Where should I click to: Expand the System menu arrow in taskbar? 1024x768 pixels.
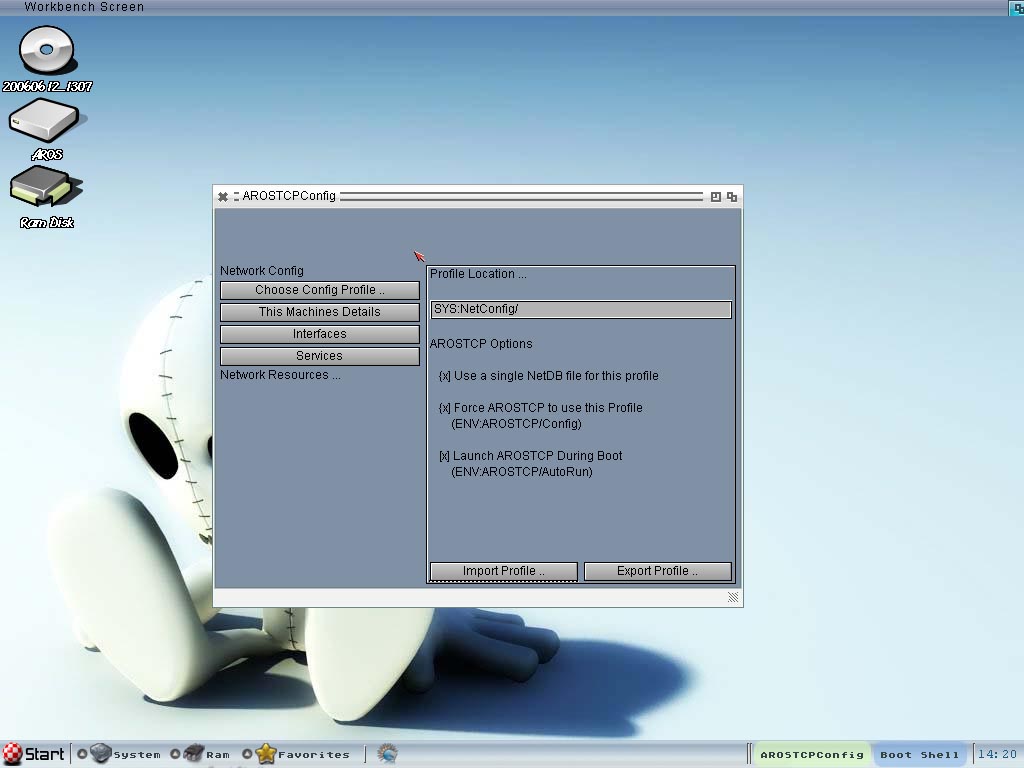tap(82, 754)
